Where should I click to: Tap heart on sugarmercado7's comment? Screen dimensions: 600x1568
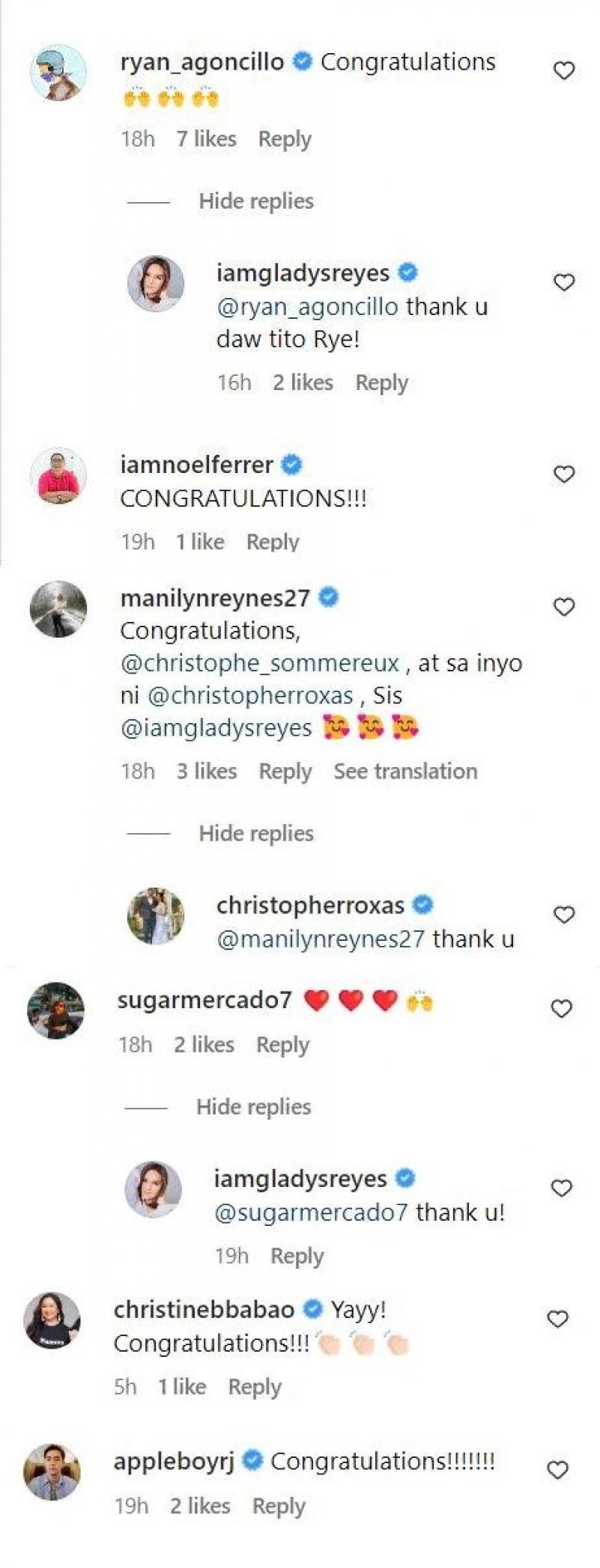point(561,1009)
